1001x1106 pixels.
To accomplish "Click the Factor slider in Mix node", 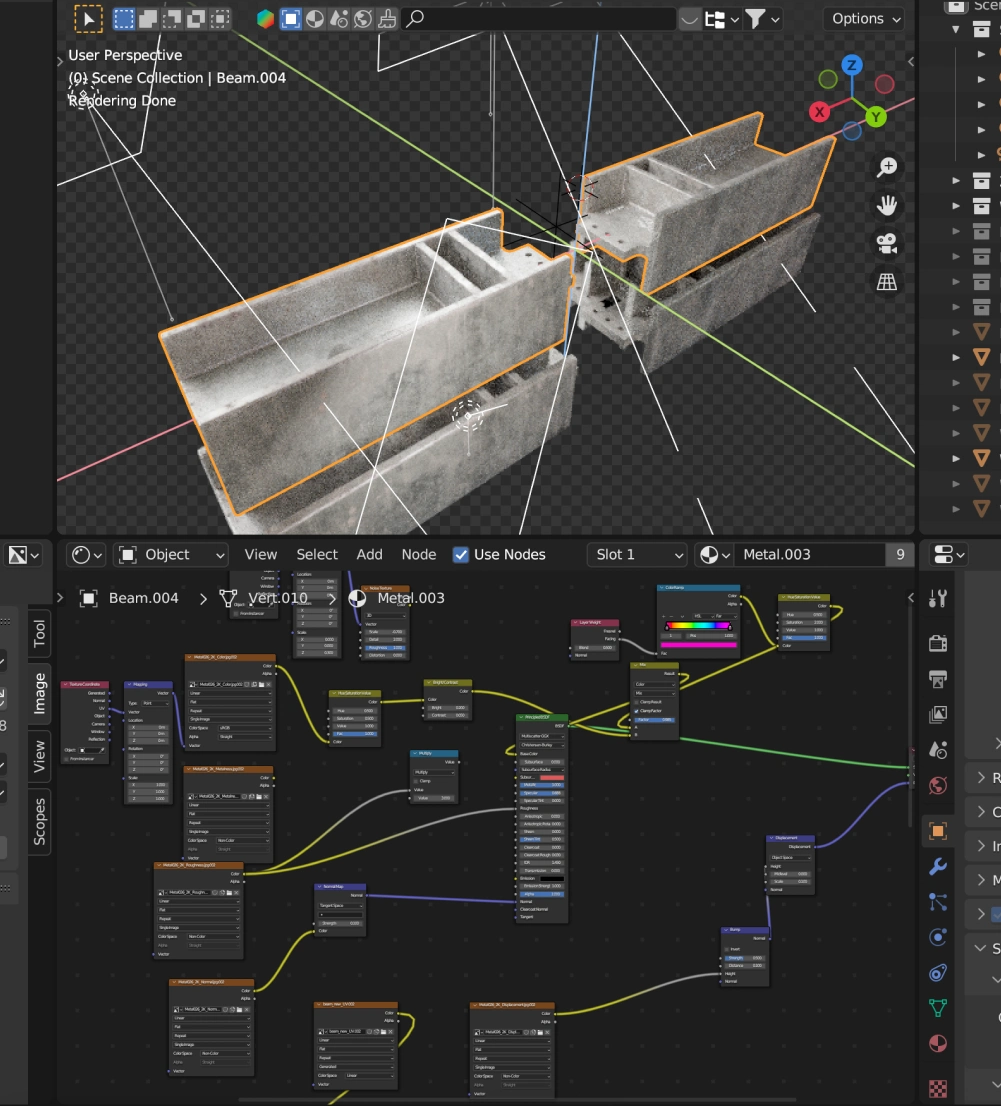I will (655, 719).
